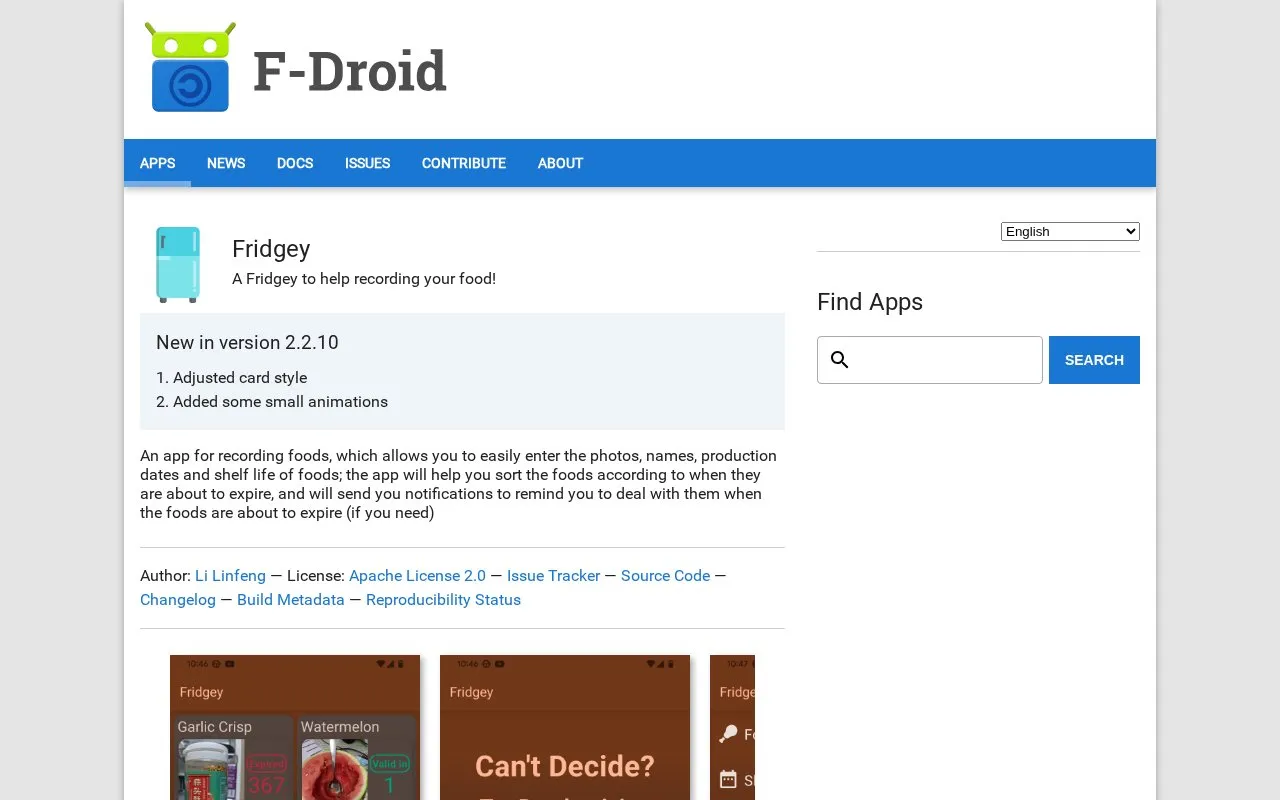The width and height of the screenshot is (1280, 800).
Task: Click the F-Droid robot logo icon
Action: pos(190,67)
